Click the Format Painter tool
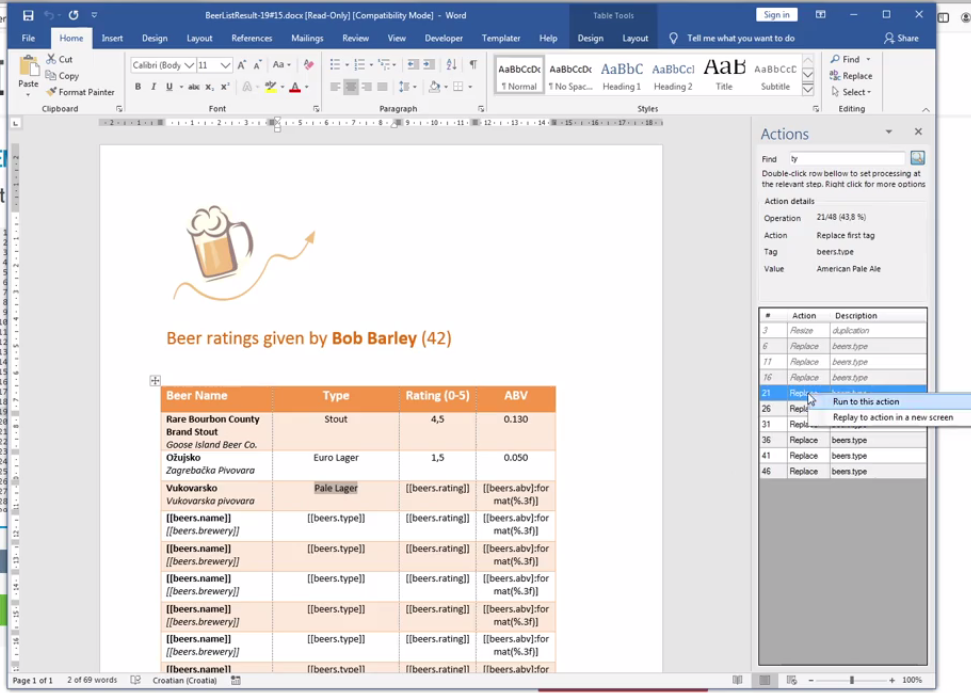 80,92
